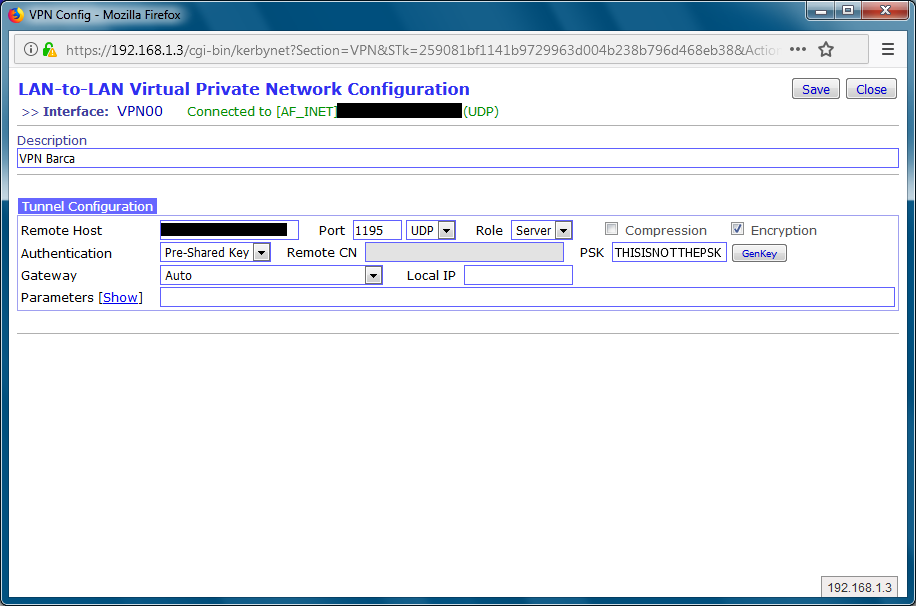Viewport: 916px width, 606px height.
Task: Save the VPN configuration
Action: click(815, 89)
